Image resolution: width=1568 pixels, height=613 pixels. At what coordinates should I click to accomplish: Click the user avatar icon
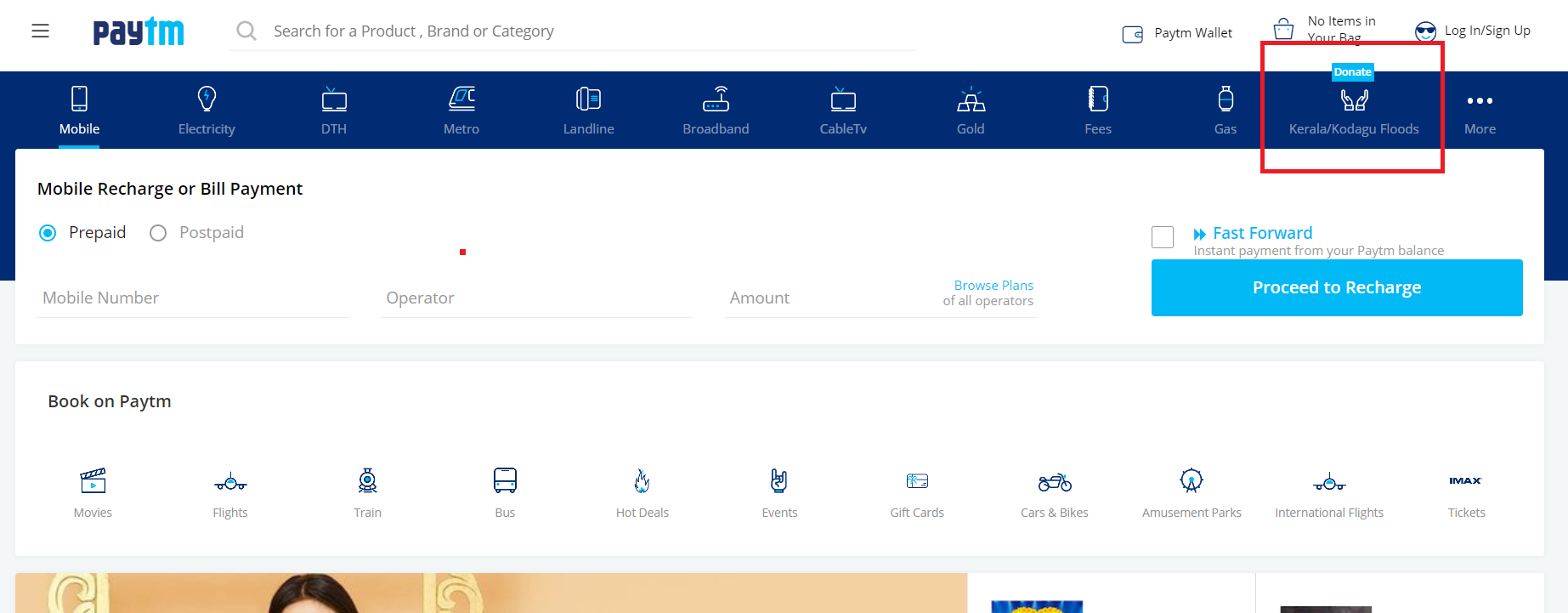[1425, 31]
